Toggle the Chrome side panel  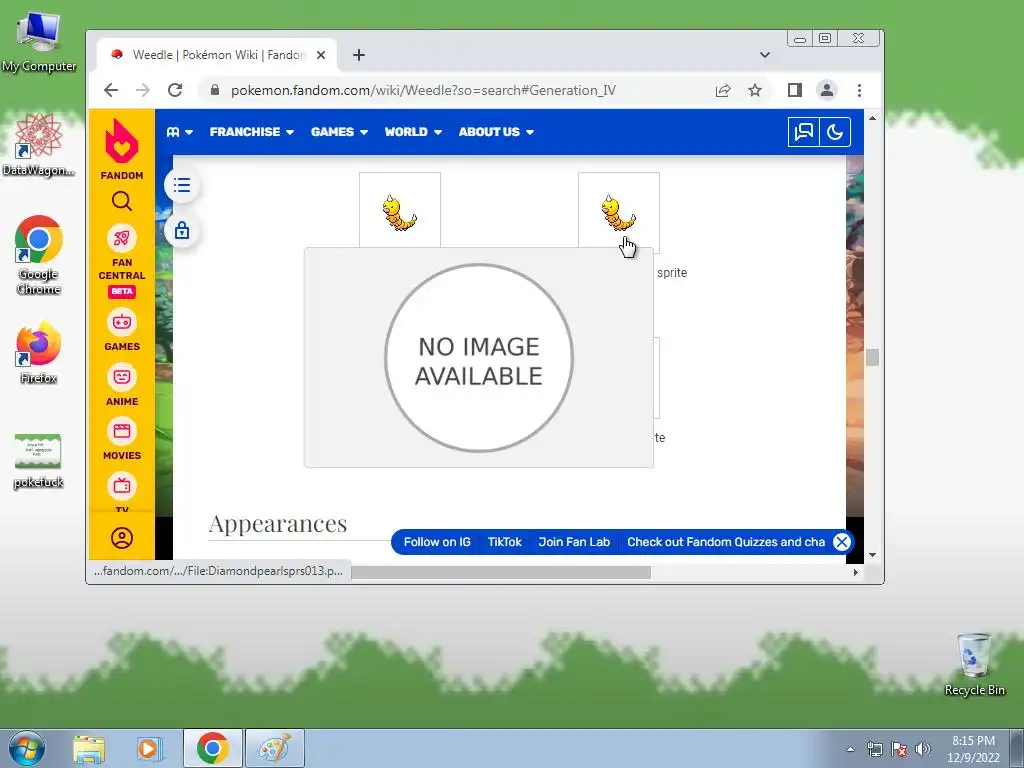[794, 90]
